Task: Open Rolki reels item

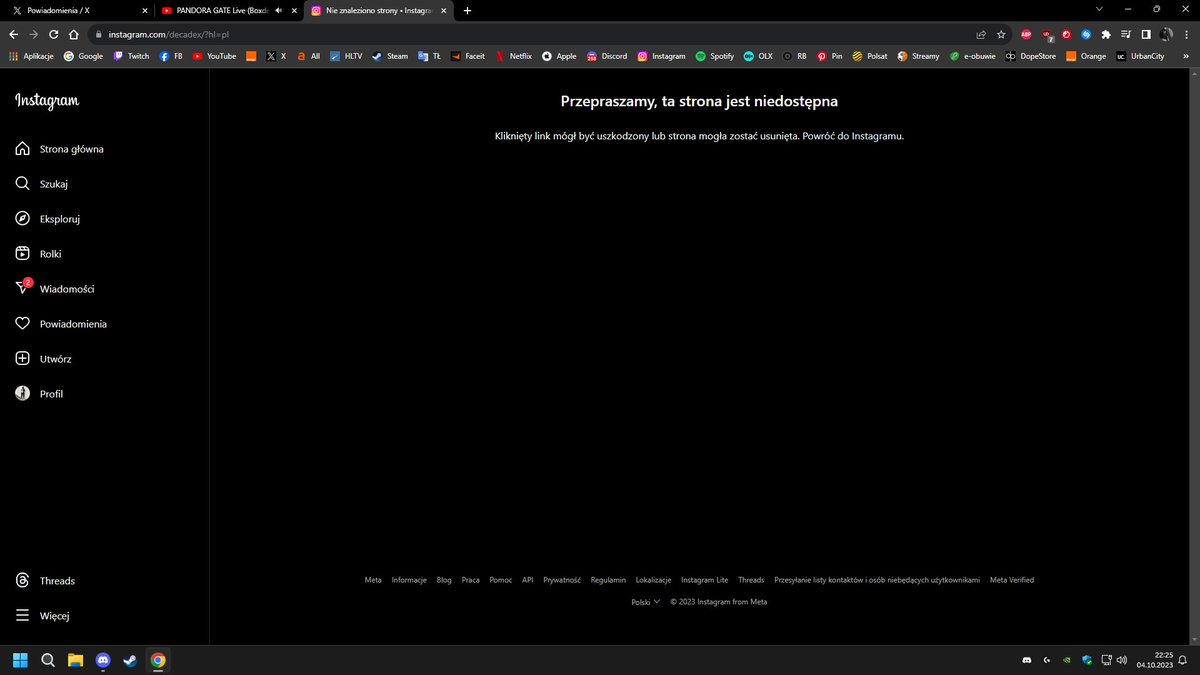Action: click(x=39, y=254)
